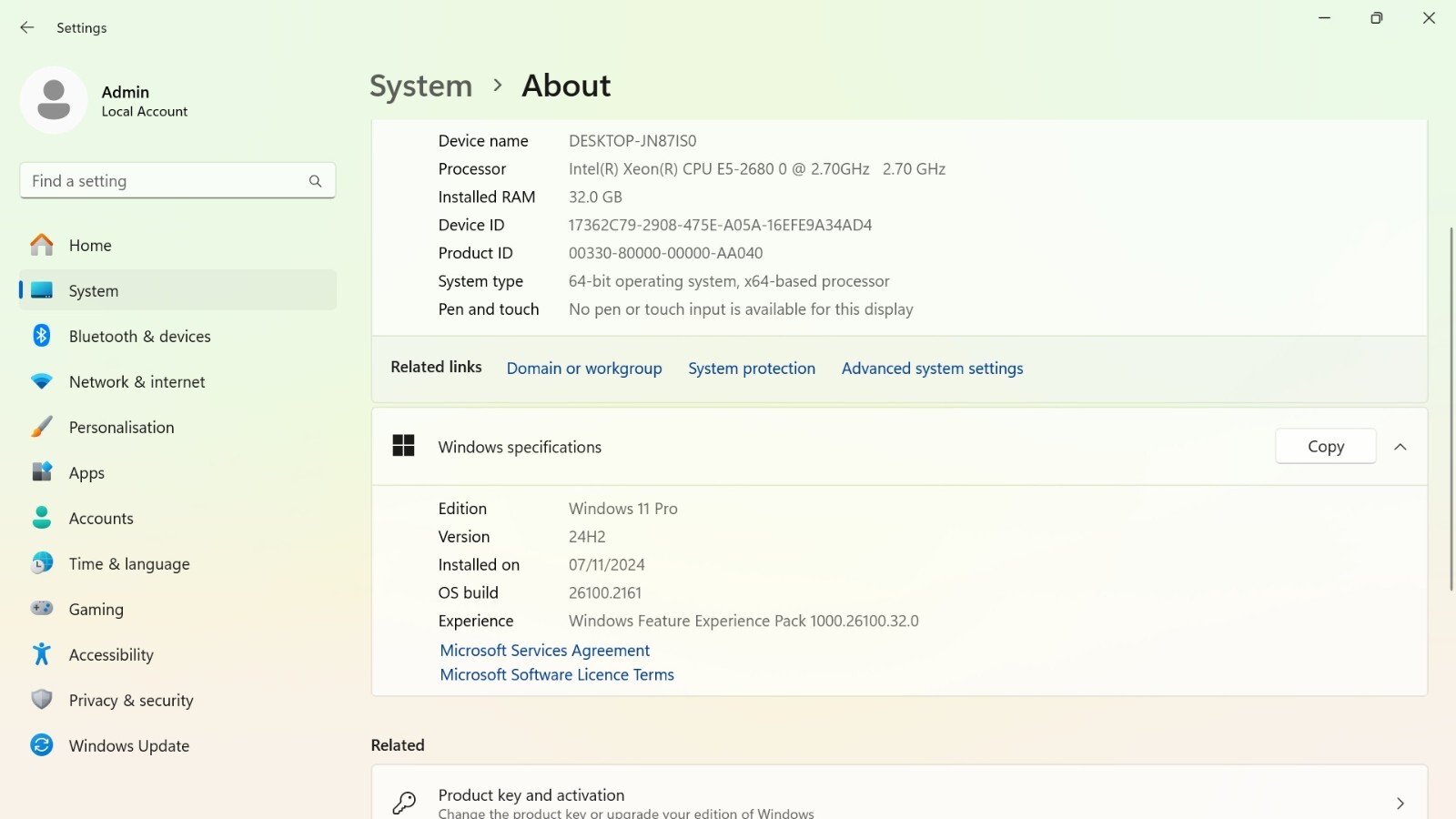Click the Edition value Windows 11 Pro
Image resolution: width=1456 pixels, height=819 pixels.
[x=623, y=509]
